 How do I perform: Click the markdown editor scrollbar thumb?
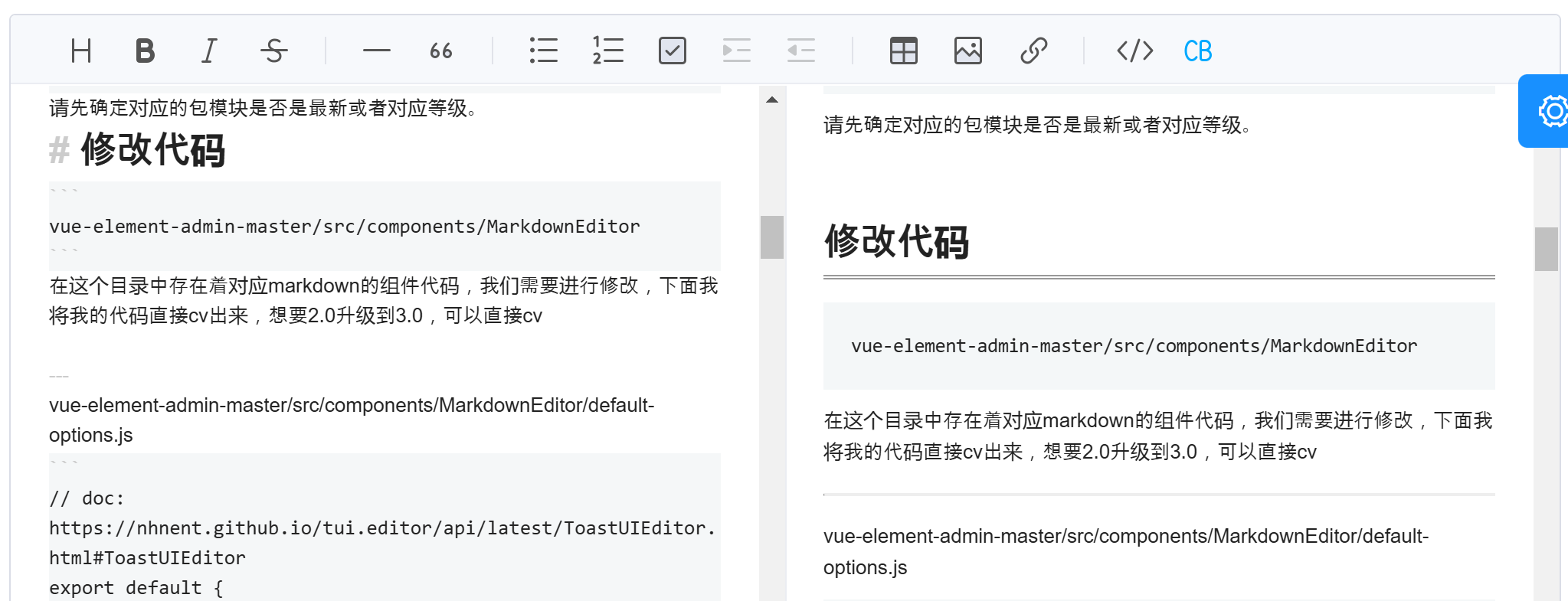772,237
